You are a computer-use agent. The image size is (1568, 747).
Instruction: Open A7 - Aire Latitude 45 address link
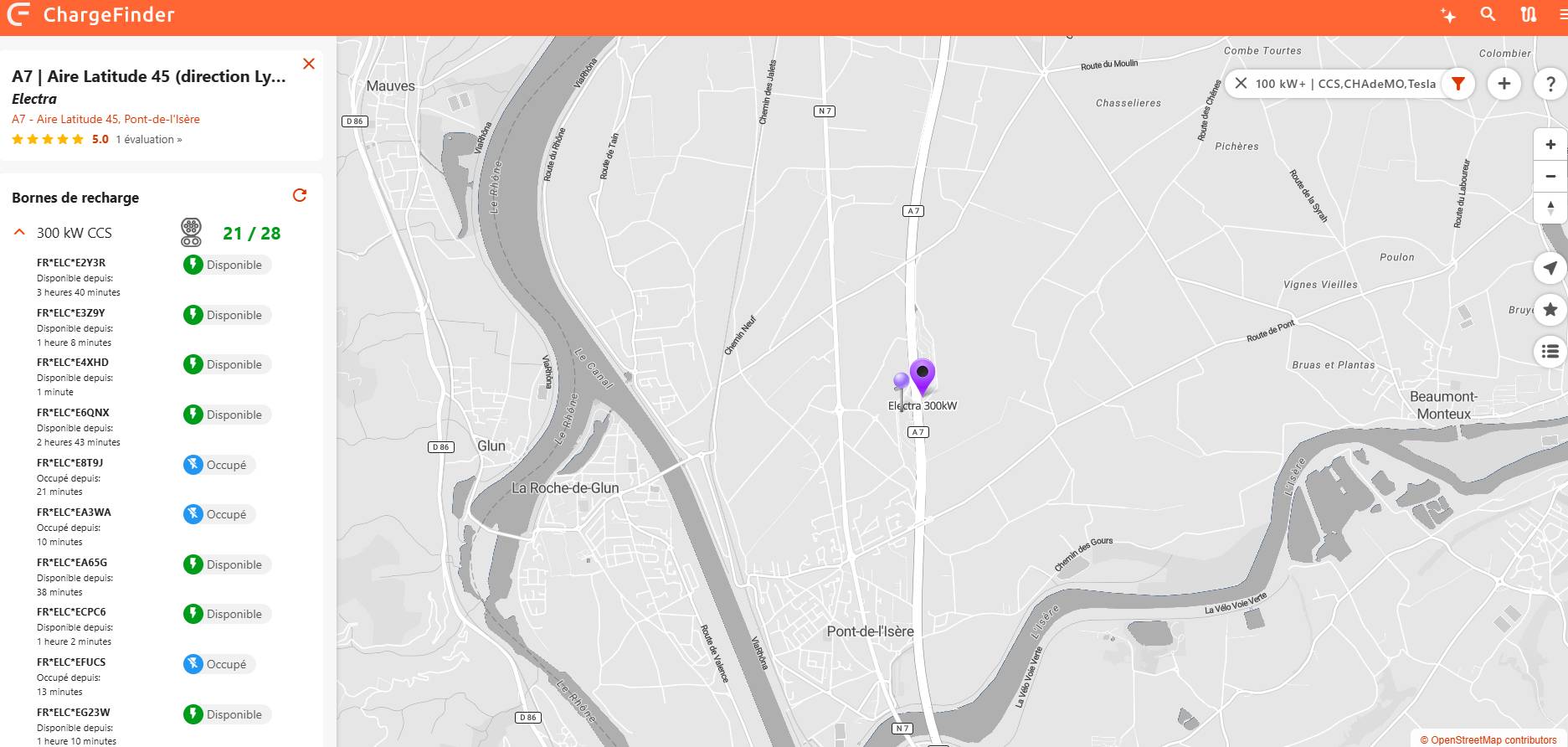point(105,119)
